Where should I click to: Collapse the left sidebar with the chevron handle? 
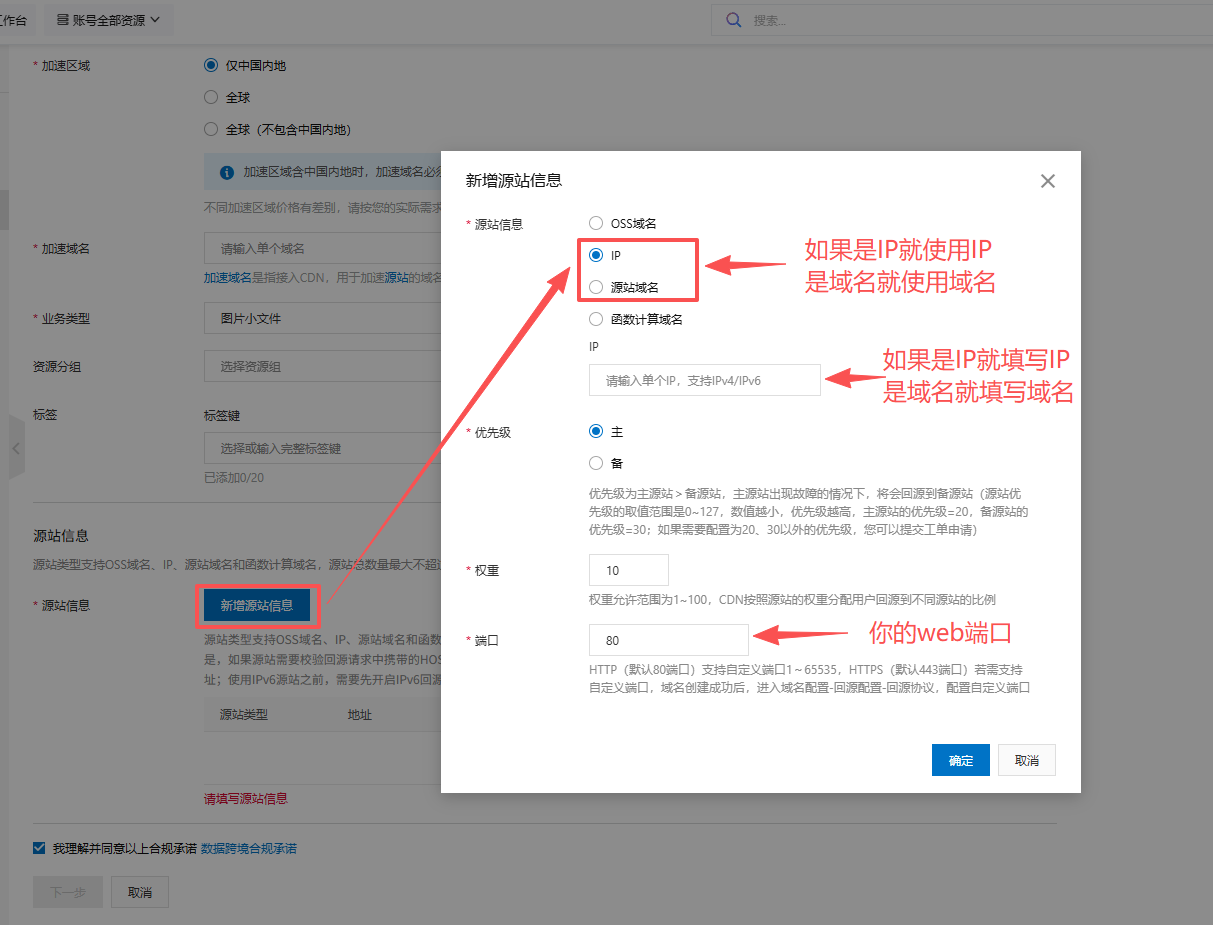(x=16, y=448)
